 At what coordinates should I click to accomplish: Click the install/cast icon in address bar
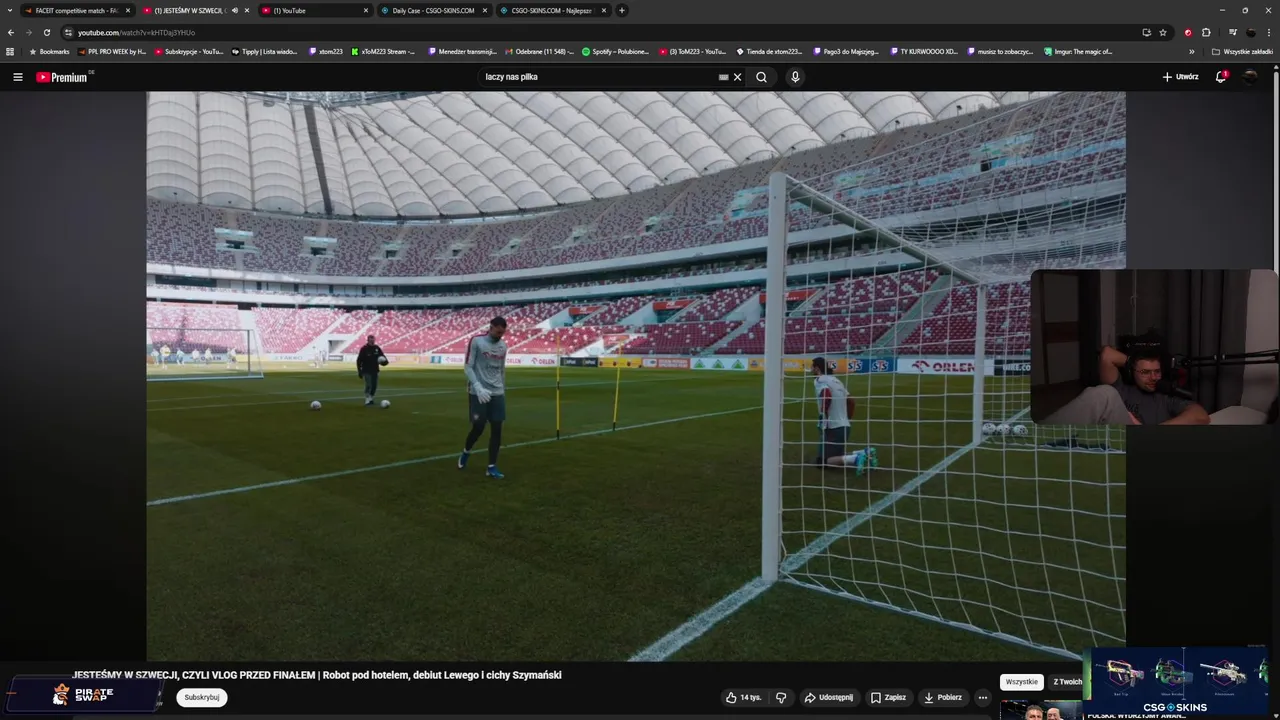tap(1146, 32)
